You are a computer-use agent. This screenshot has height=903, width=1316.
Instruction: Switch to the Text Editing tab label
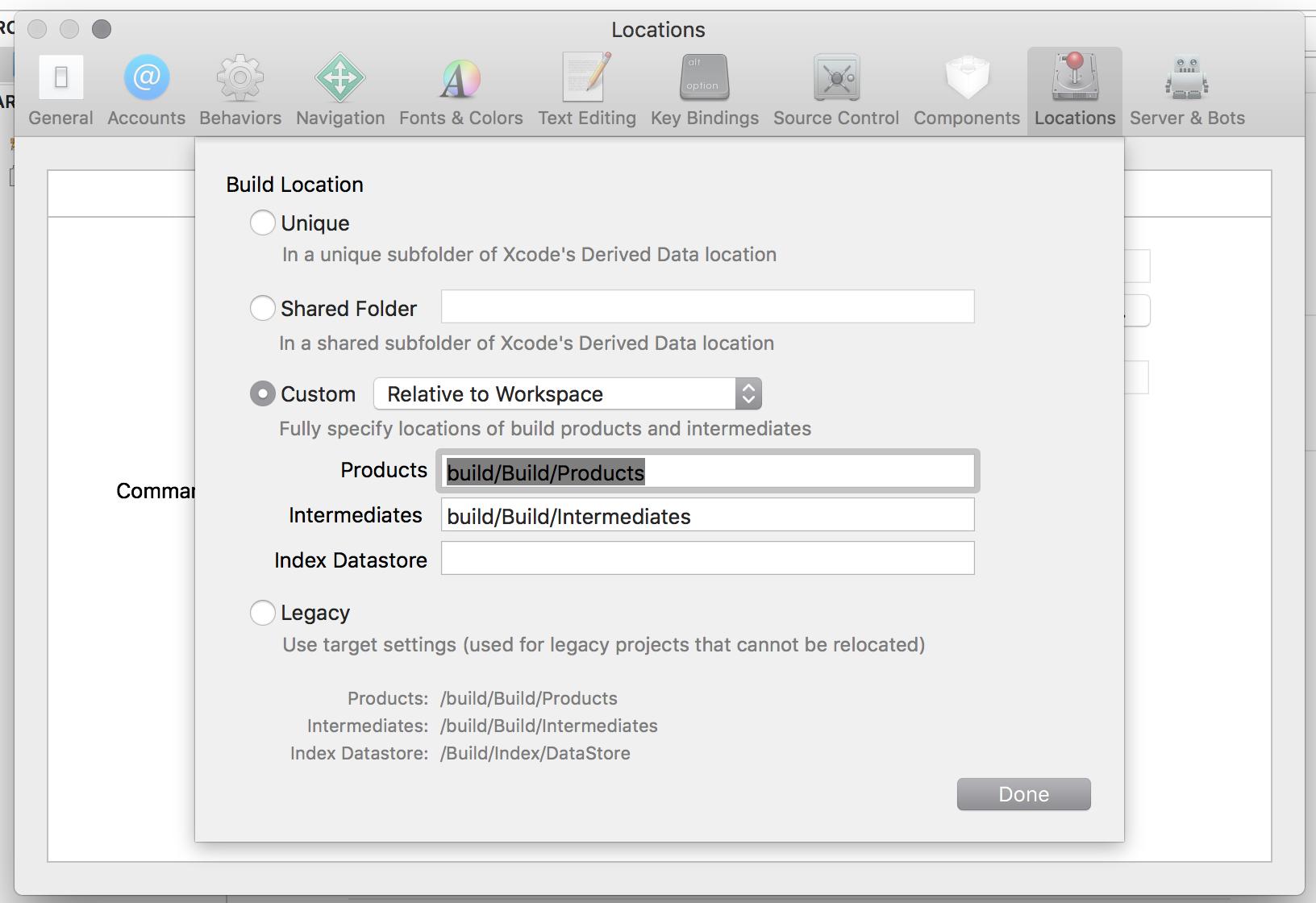587,118
